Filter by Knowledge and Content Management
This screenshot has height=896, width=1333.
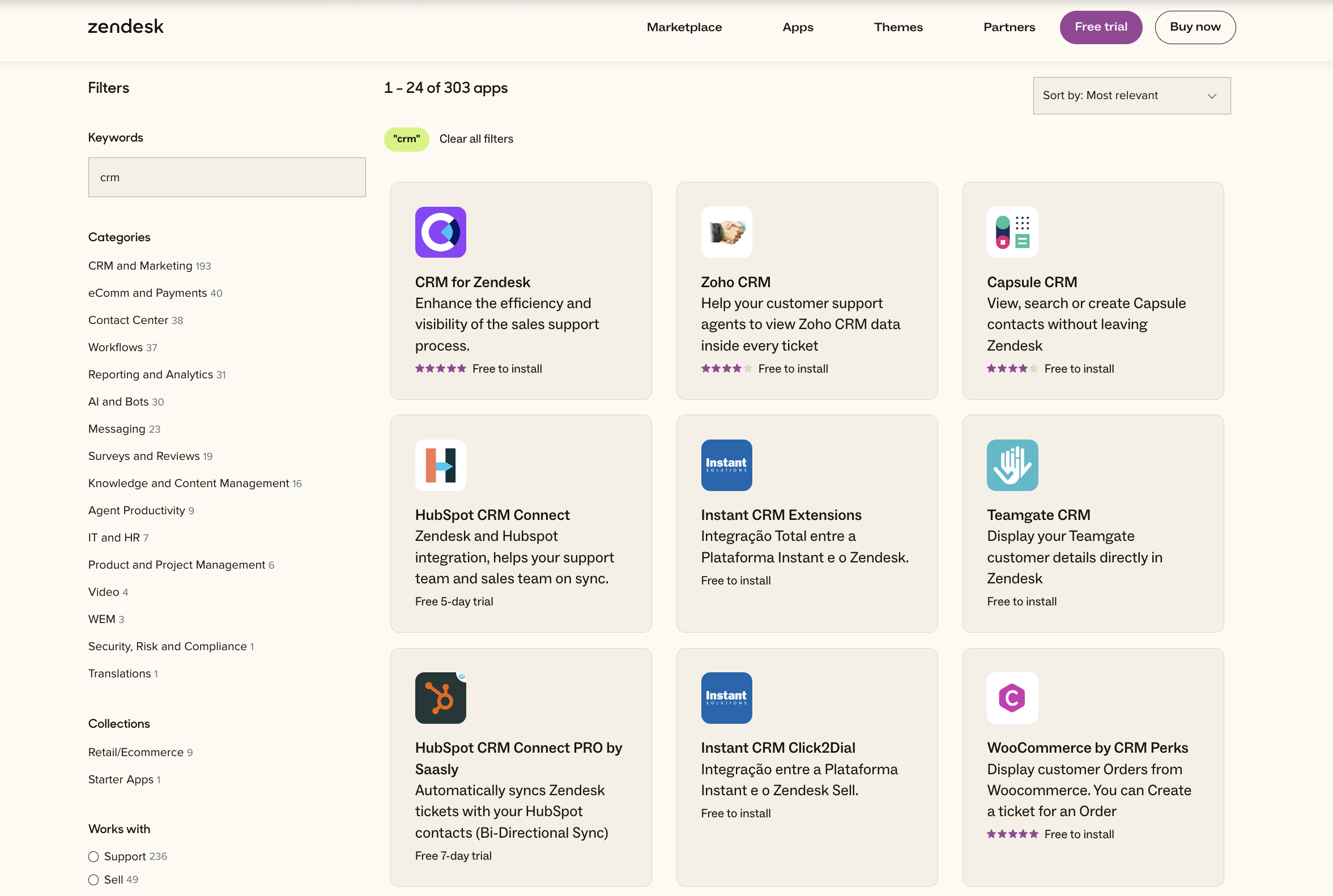click(x=195, y=484)
